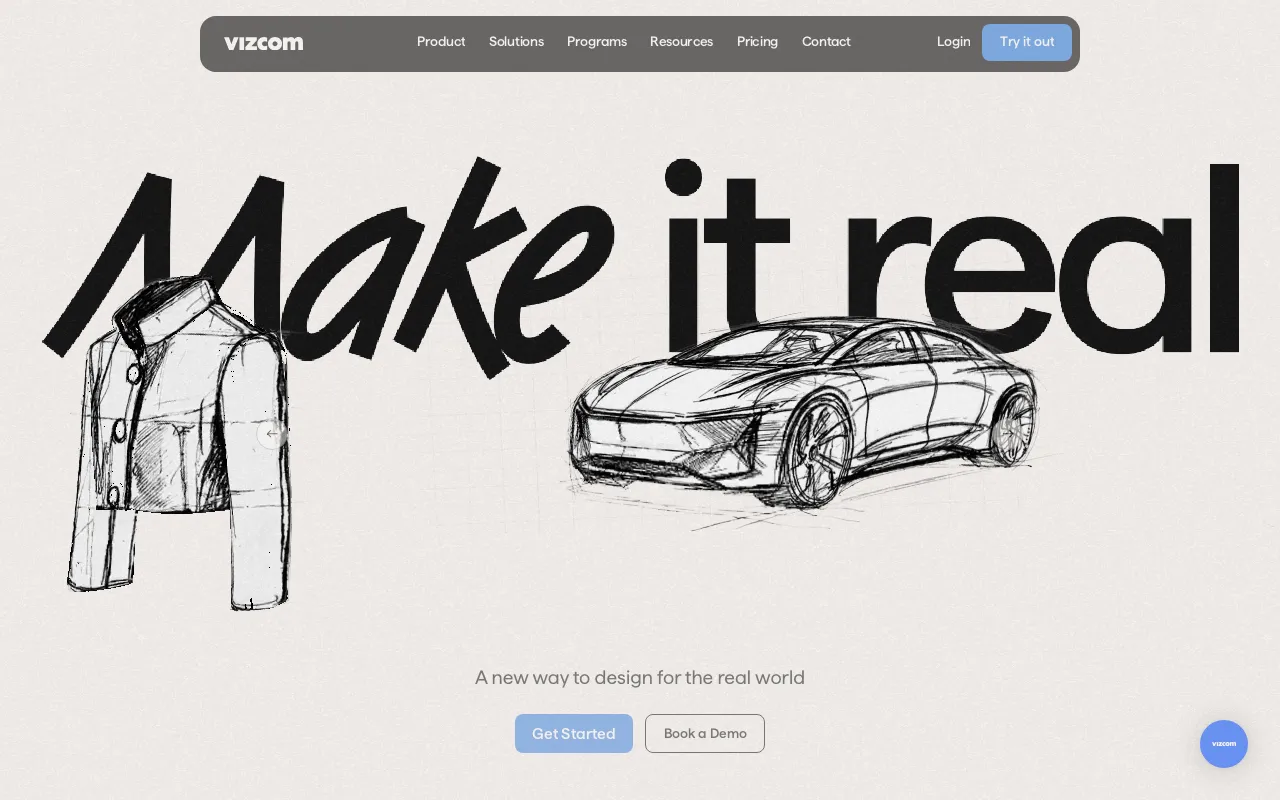Open the Programs menu
This screenshot has width=1280, height=800.
[597, 42]
